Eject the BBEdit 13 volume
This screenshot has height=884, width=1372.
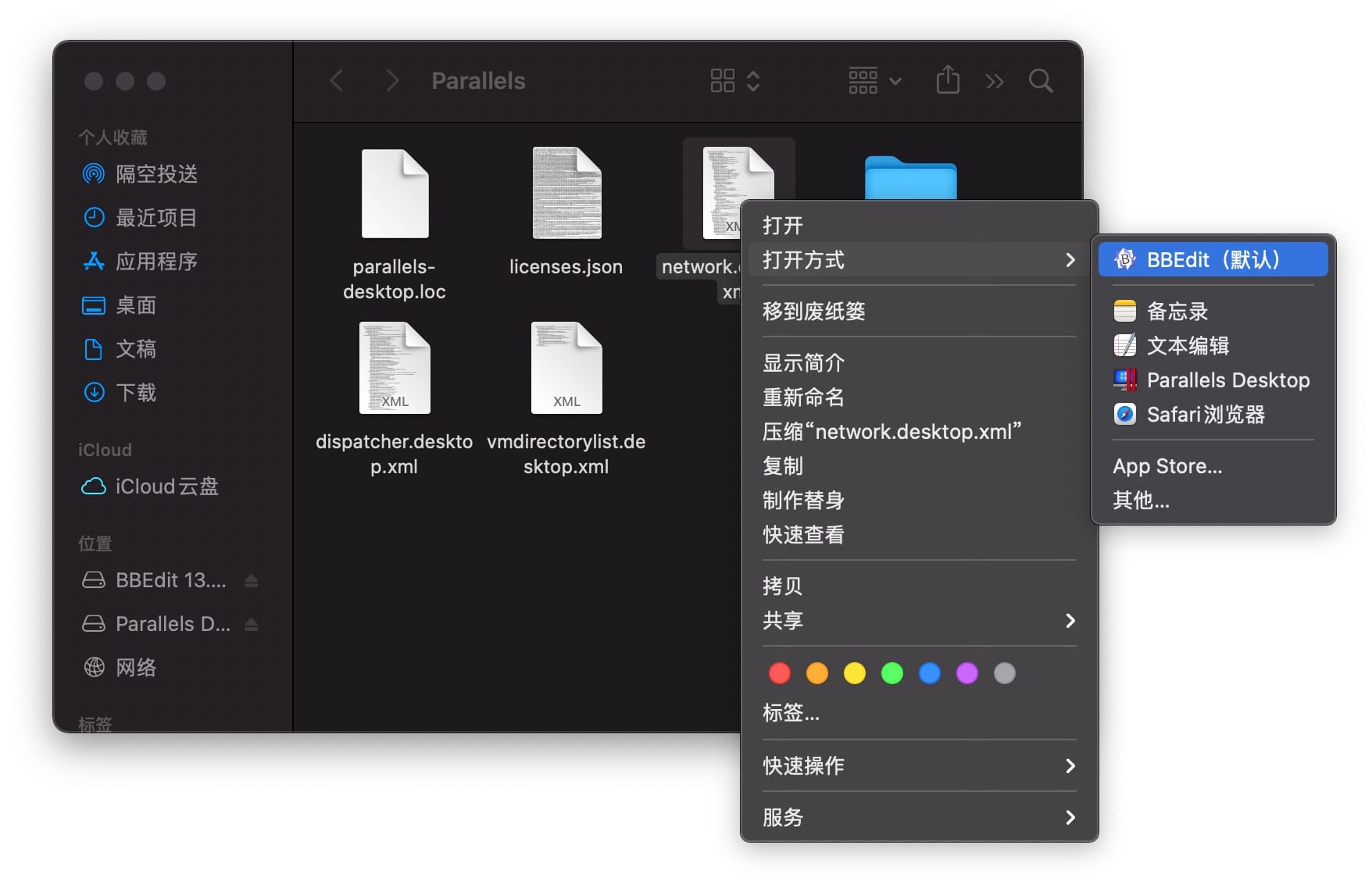251,581
